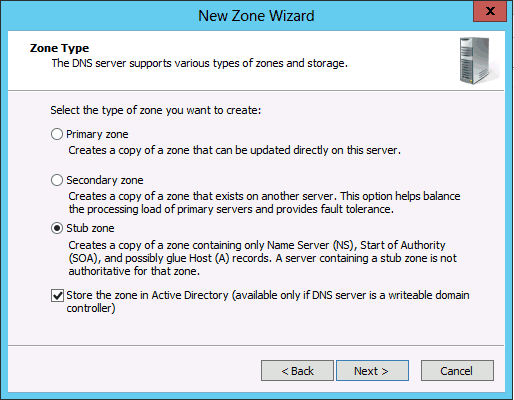Choose the Secondary zone radio button
This screenshot has height=400, width=514.
point(57,180)
